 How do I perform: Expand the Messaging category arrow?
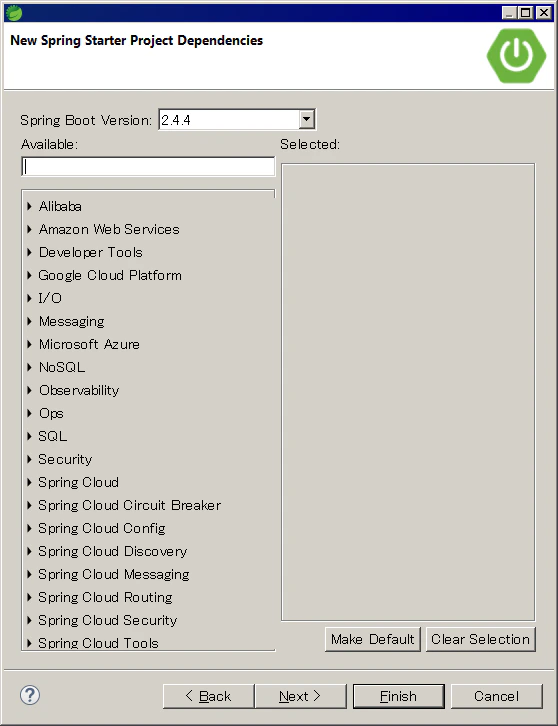point(29,321)
